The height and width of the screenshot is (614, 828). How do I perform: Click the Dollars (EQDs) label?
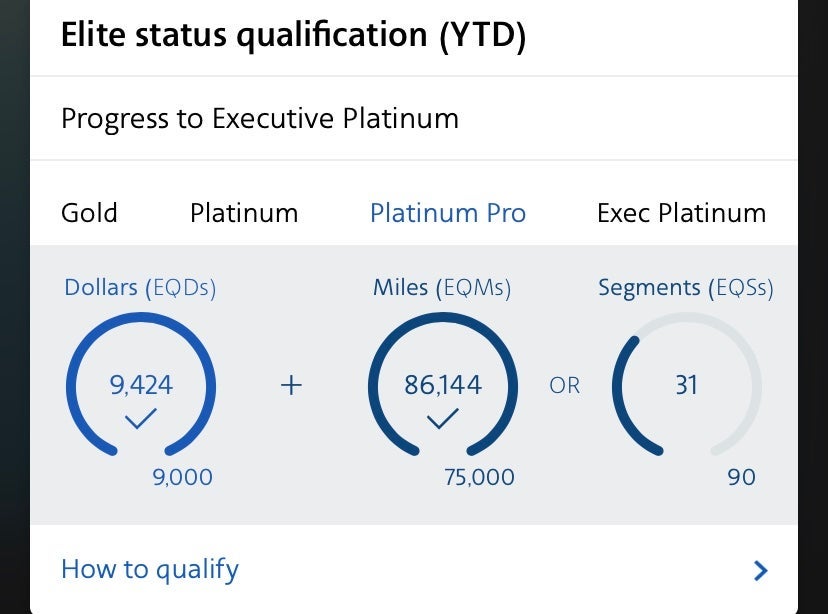(x=140, y=288)
